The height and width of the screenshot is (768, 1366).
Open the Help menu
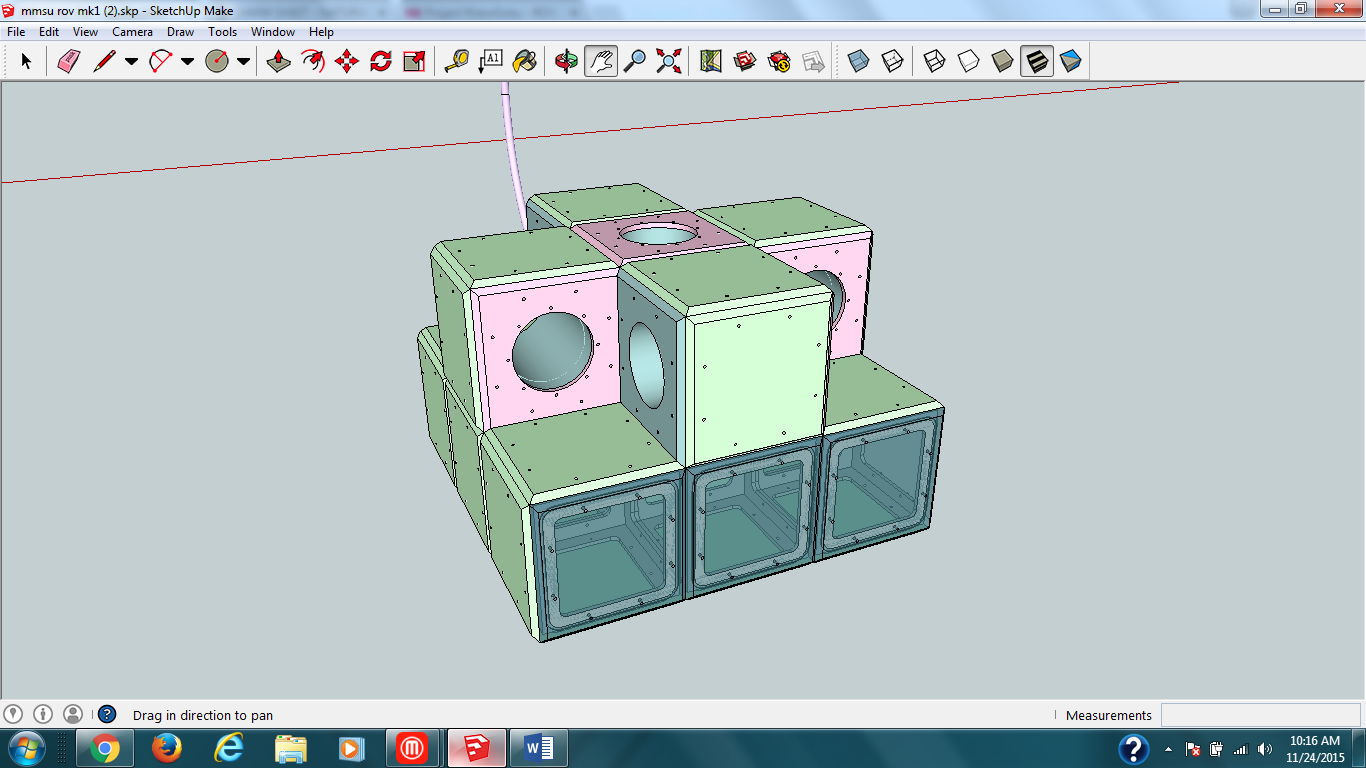321,32
